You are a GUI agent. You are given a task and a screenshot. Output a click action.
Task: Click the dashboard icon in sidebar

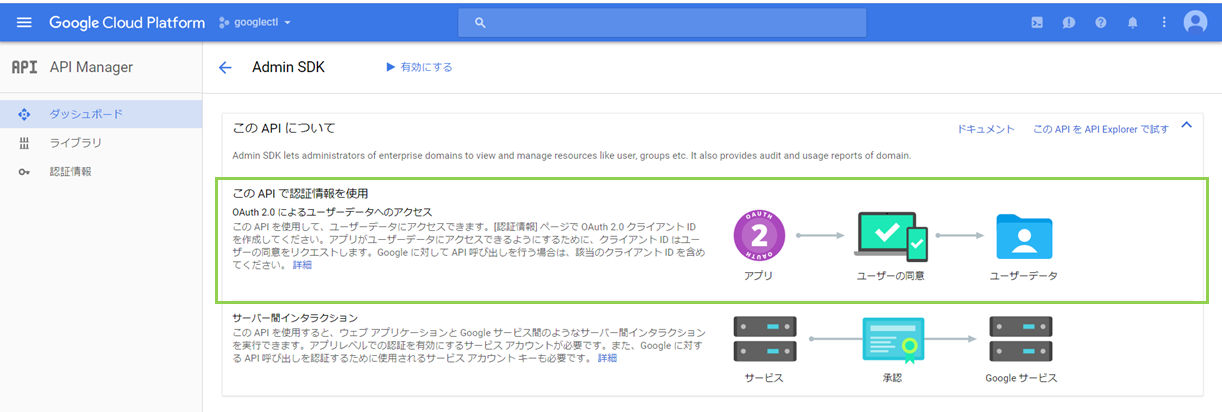tap(25, 114)
